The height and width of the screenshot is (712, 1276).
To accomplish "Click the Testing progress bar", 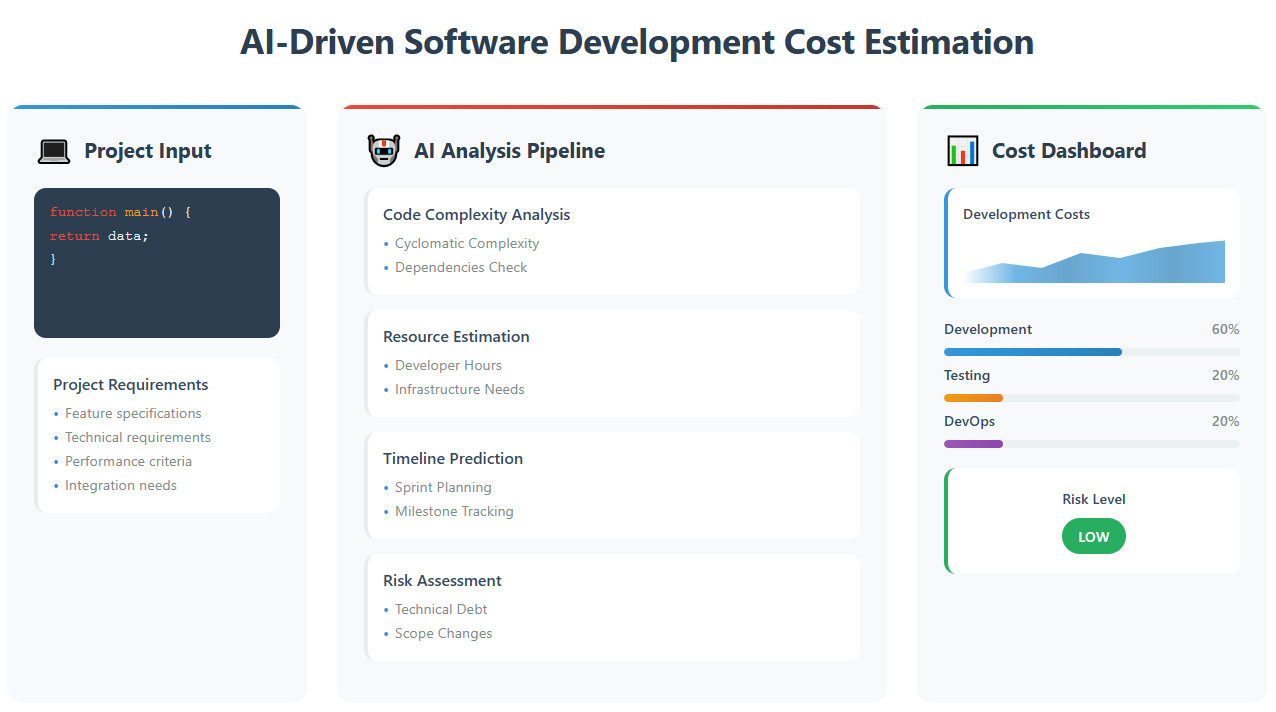I will pyautogui.click(x=1092, y=398).
